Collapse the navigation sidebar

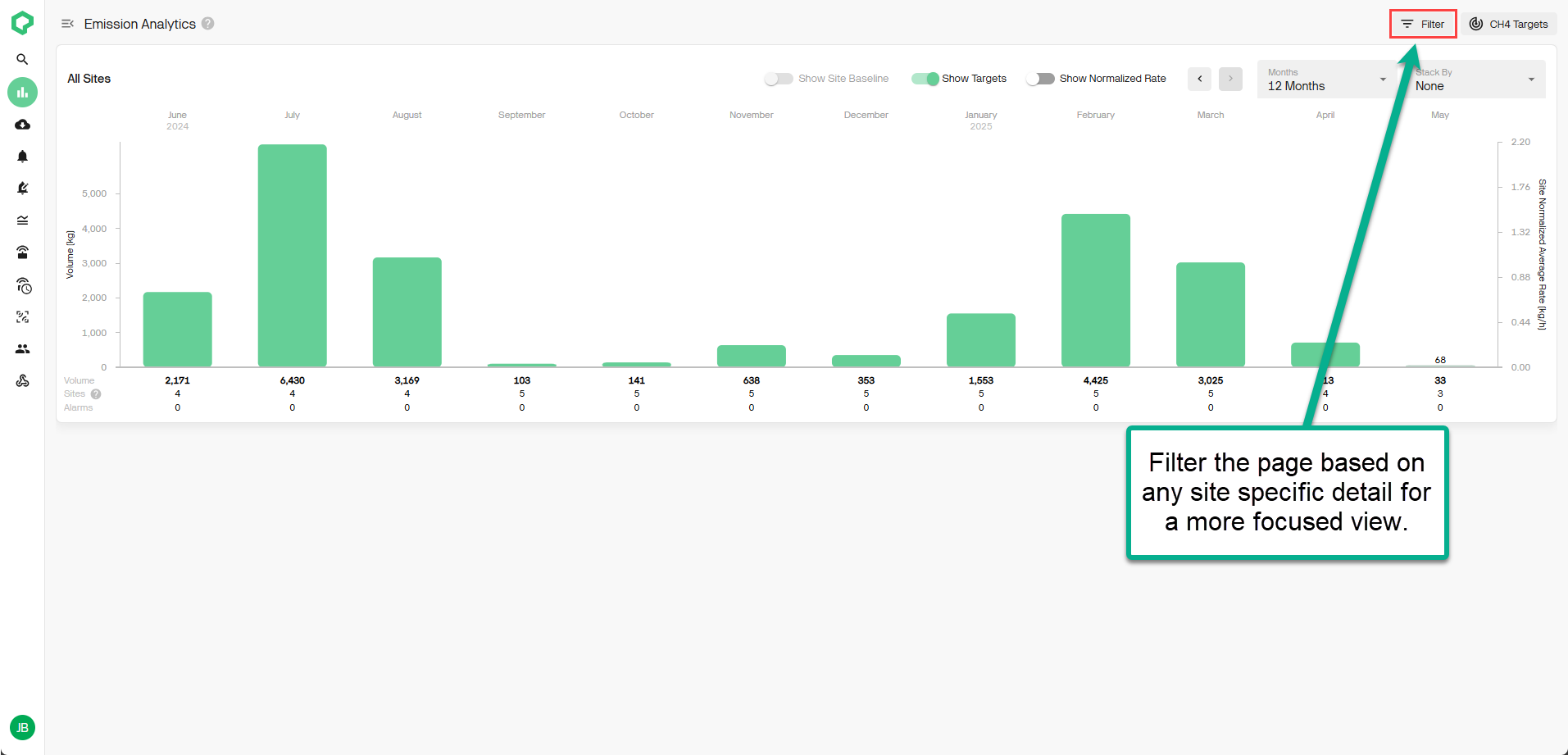67,24
